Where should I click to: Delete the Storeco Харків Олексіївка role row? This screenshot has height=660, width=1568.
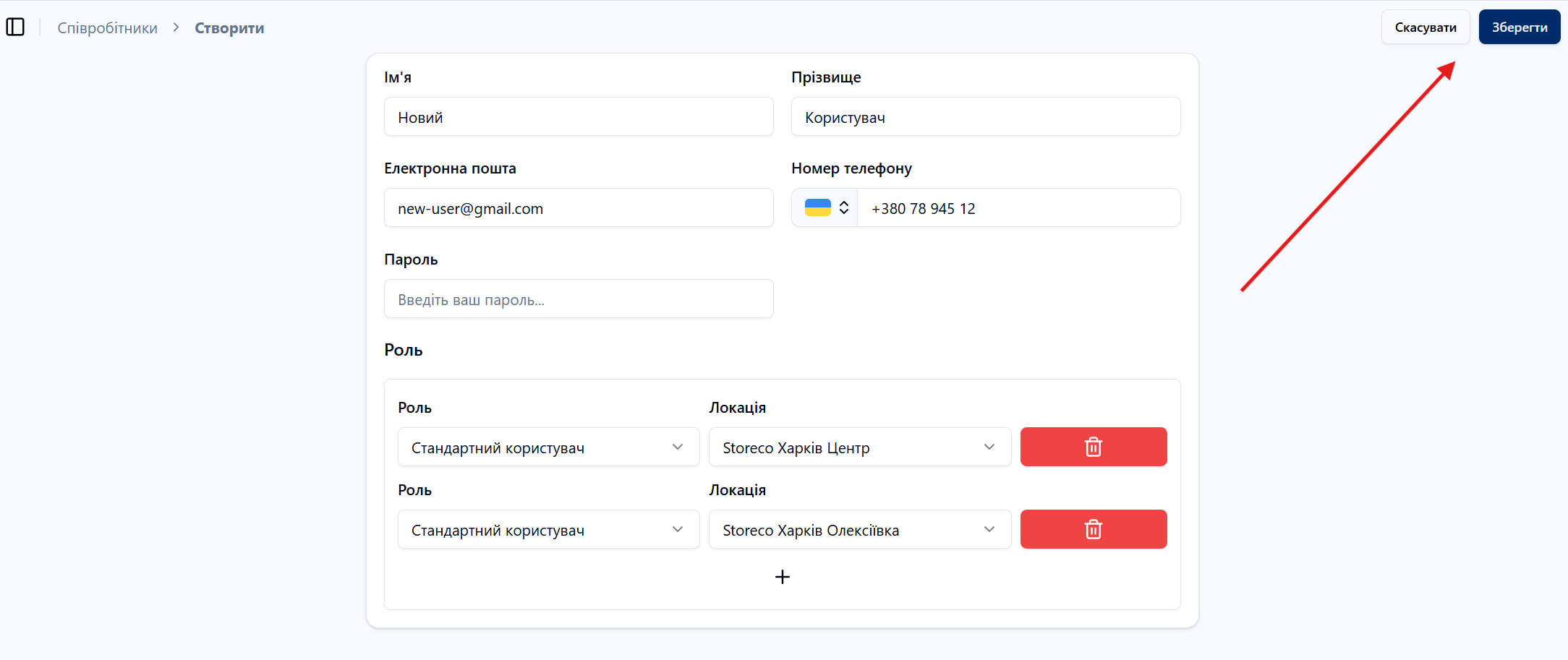click(x=1093, y=529)
